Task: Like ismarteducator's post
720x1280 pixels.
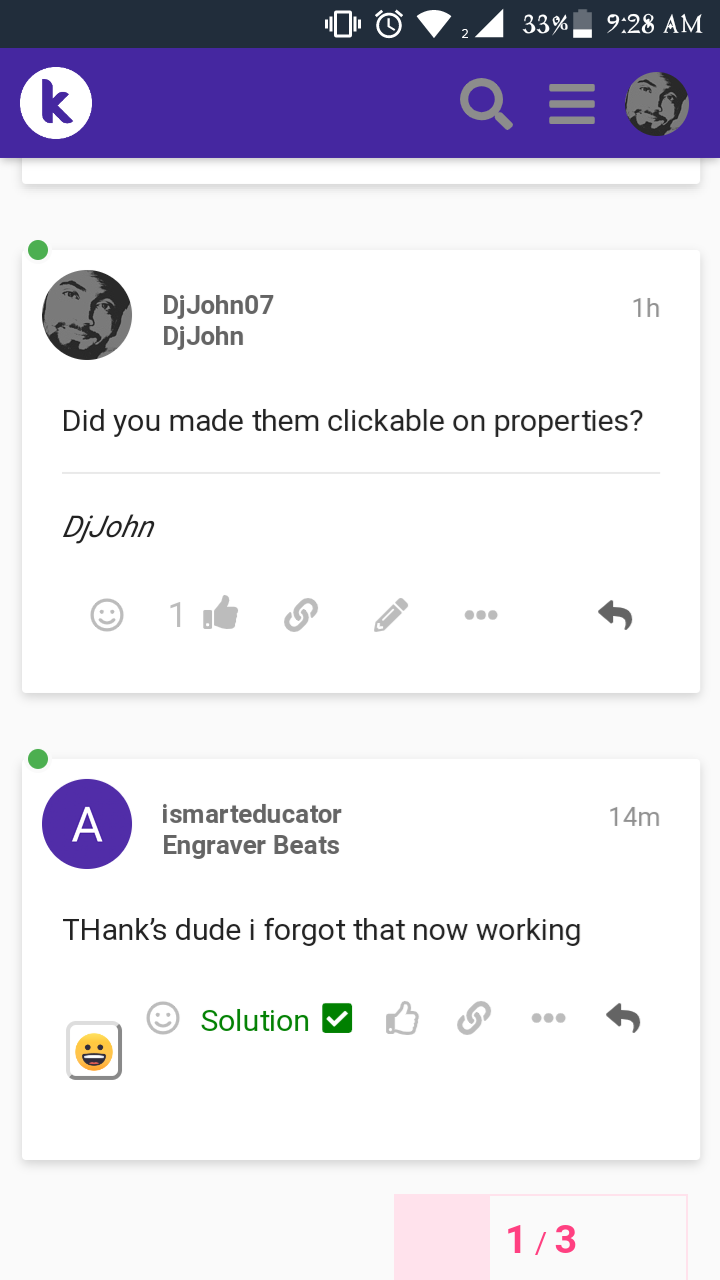Action: click(x=402, y=1019)
